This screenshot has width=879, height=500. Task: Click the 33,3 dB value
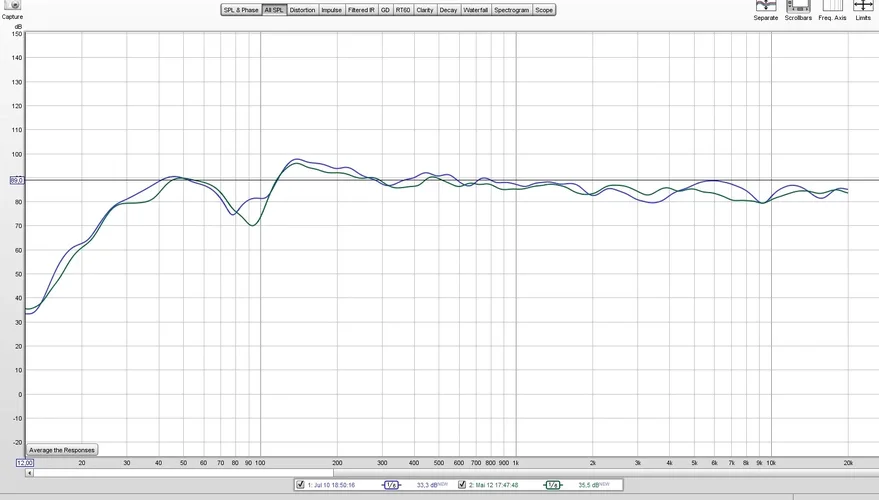click(x=427, y=485)
